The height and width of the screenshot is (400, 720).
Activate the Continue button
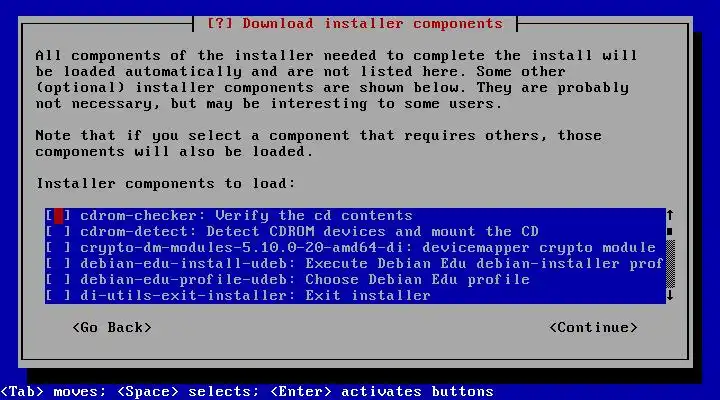point(593,327)
